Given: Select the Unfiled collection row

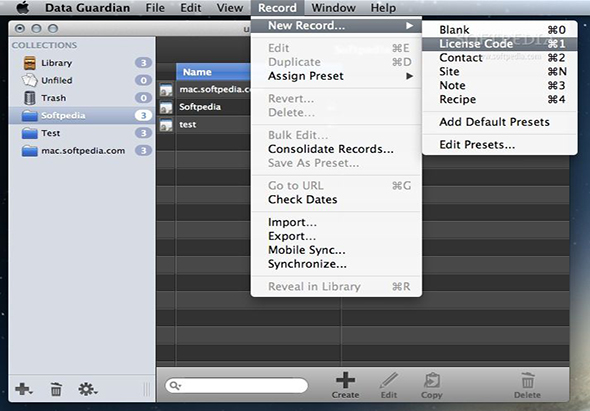Looking at the screenshot, I should [x=82, y=80].
